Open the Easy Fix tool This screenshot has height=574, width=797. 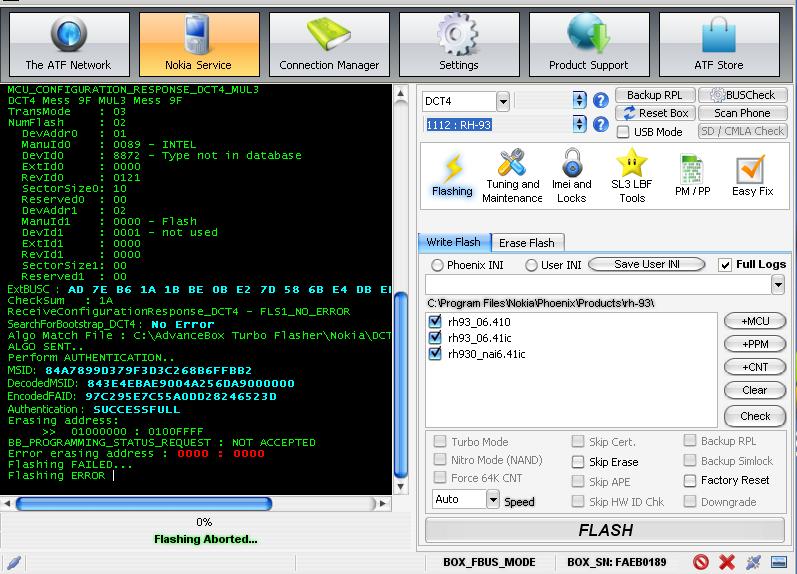[752, 175]
